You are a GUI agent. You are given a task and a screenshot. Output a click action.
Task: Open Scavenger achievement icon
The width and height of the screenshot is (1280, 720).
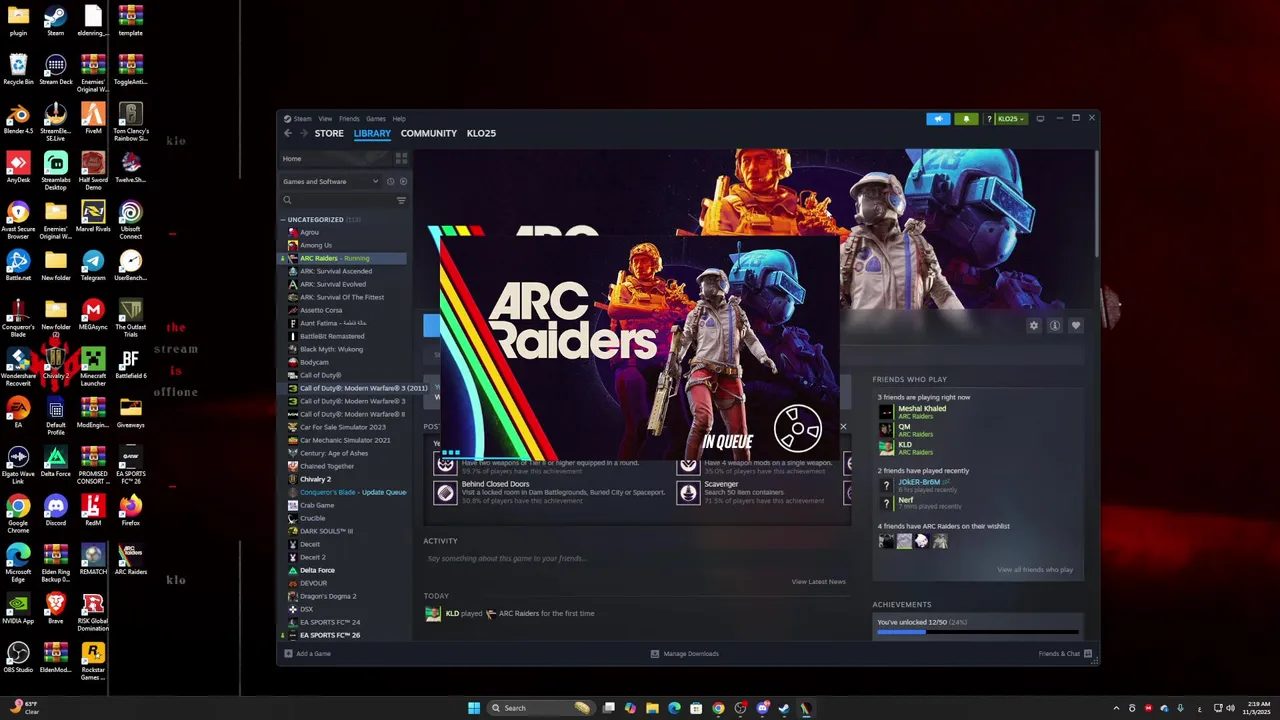[688, 492]
